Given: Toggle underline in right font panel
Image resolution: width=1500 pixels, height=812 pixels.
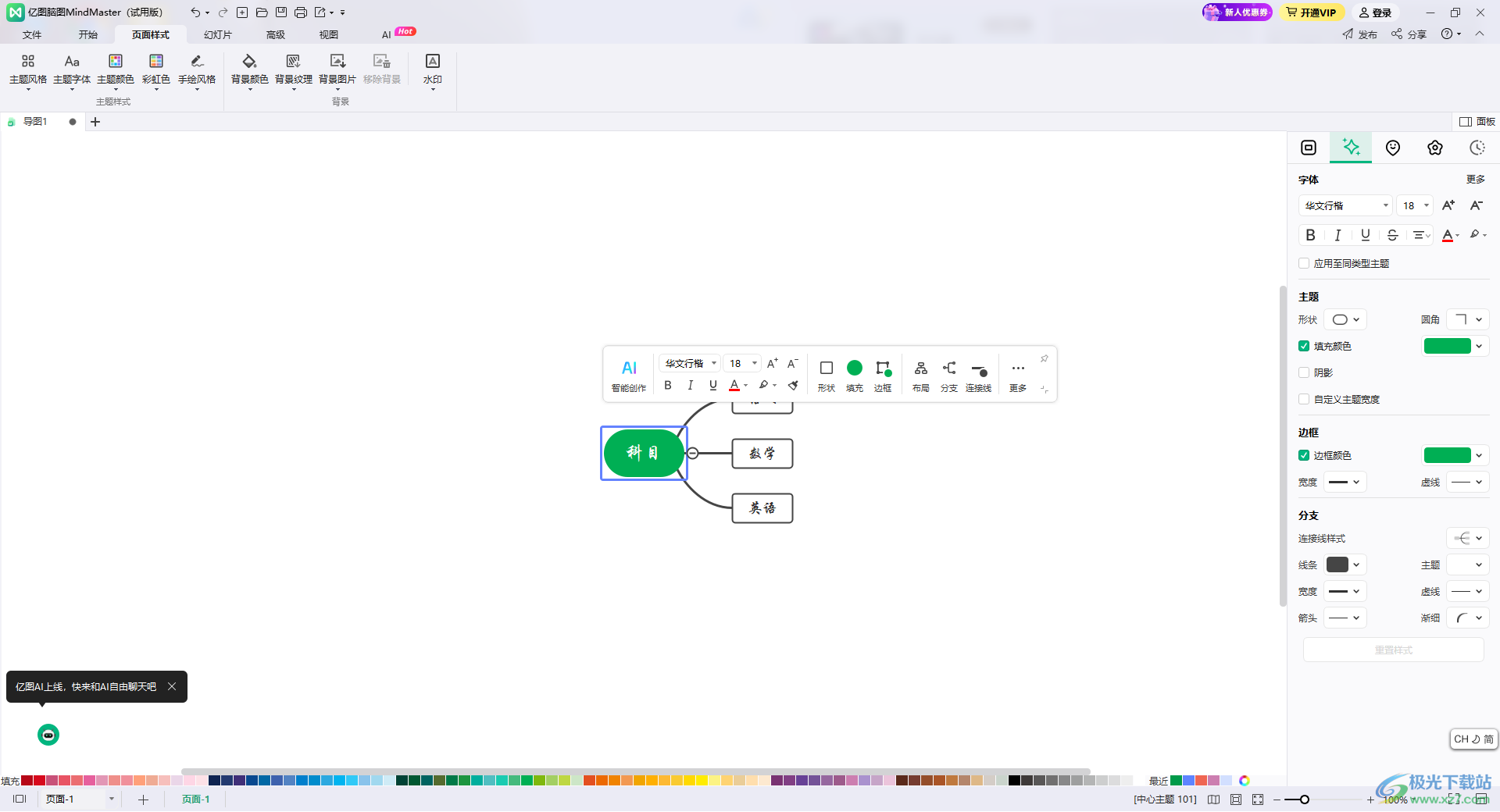Looking at the screenshot, I should point(1365,235).
